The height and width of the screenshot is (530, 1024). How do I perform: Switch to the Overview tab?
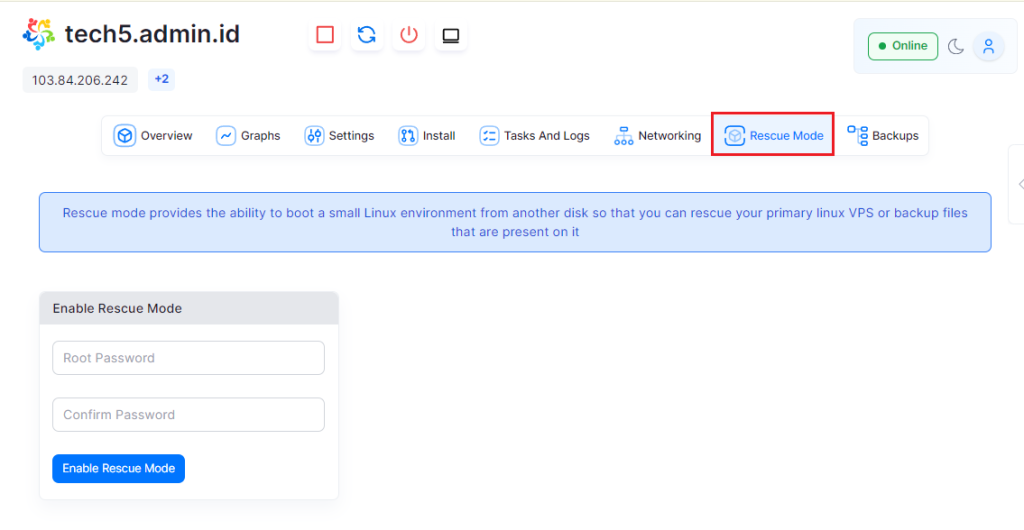pyautogui.click(x=153, y=136)
